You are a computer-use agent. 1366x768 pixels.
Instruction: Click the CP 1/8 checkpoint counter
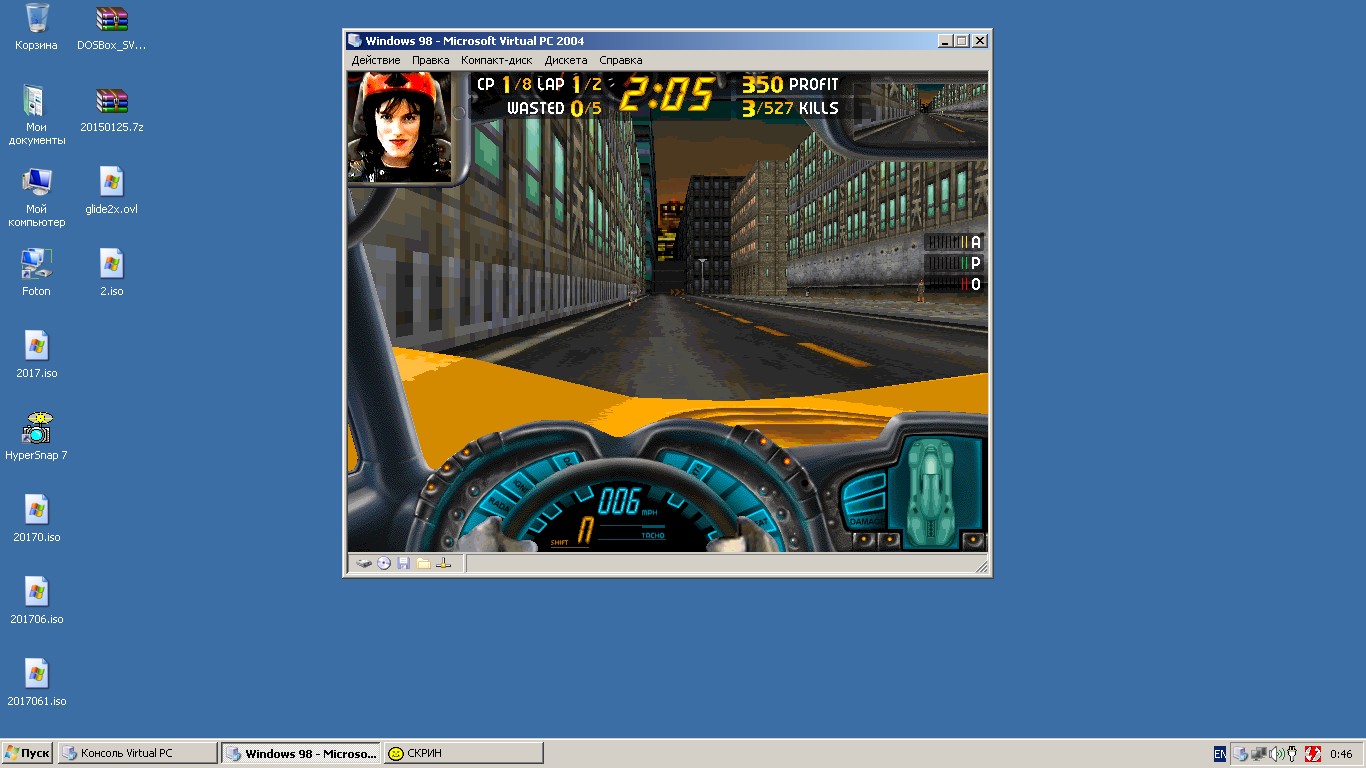coord(504,85)
